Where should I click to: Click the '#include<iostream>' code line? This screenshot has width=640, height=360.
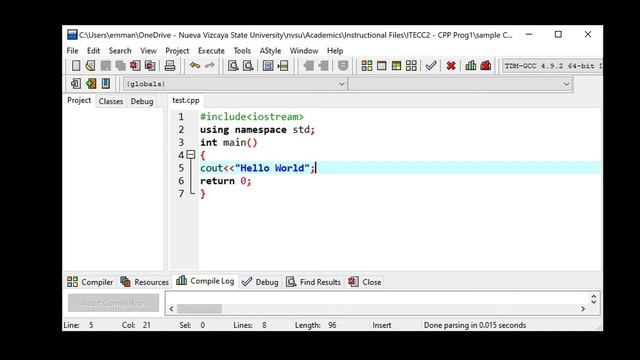(x=252, y=117)
